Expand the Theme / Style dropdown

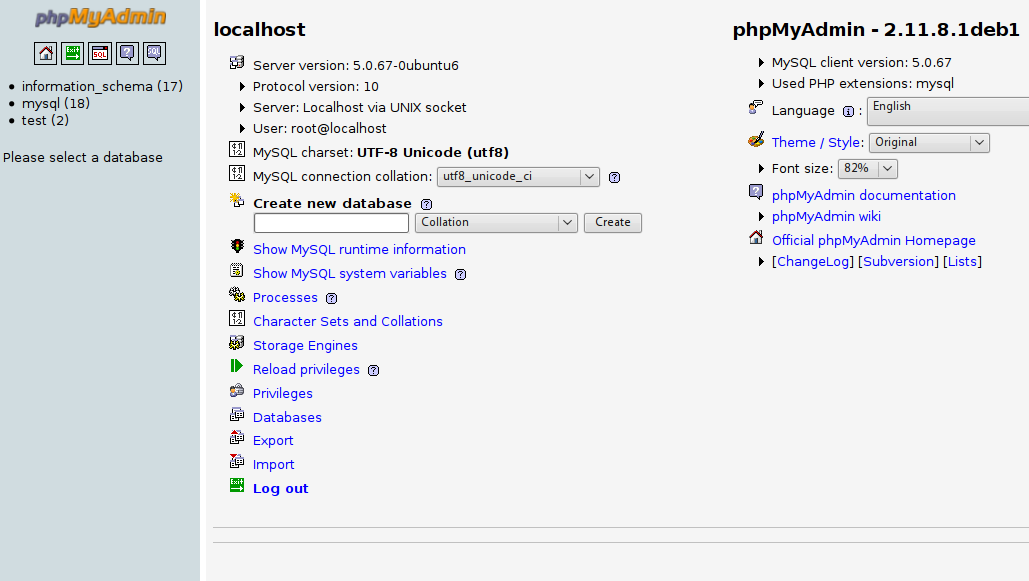pos(929,143)
